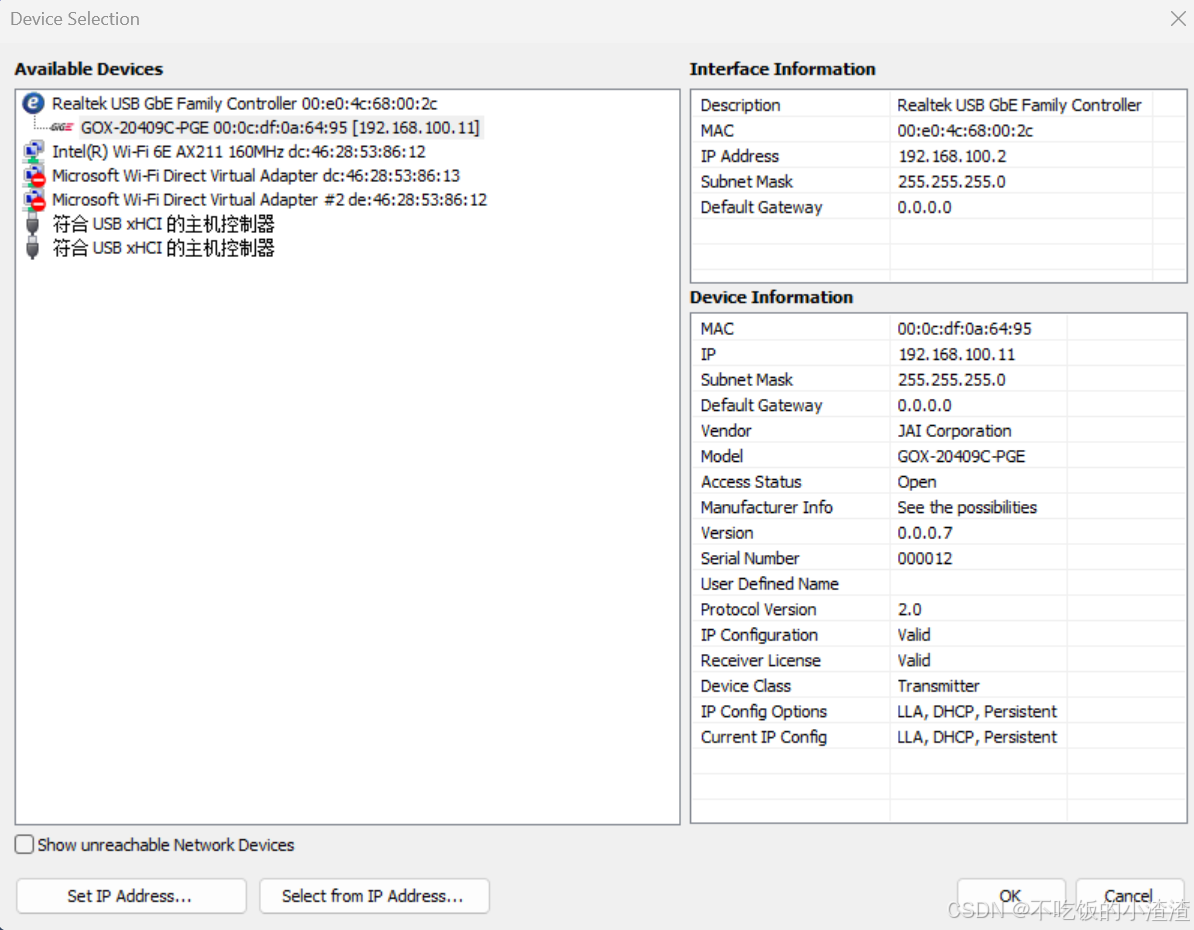Click the IP Address value in Interface Information
Screen dimensions: 1194x930
coord(945,155)
